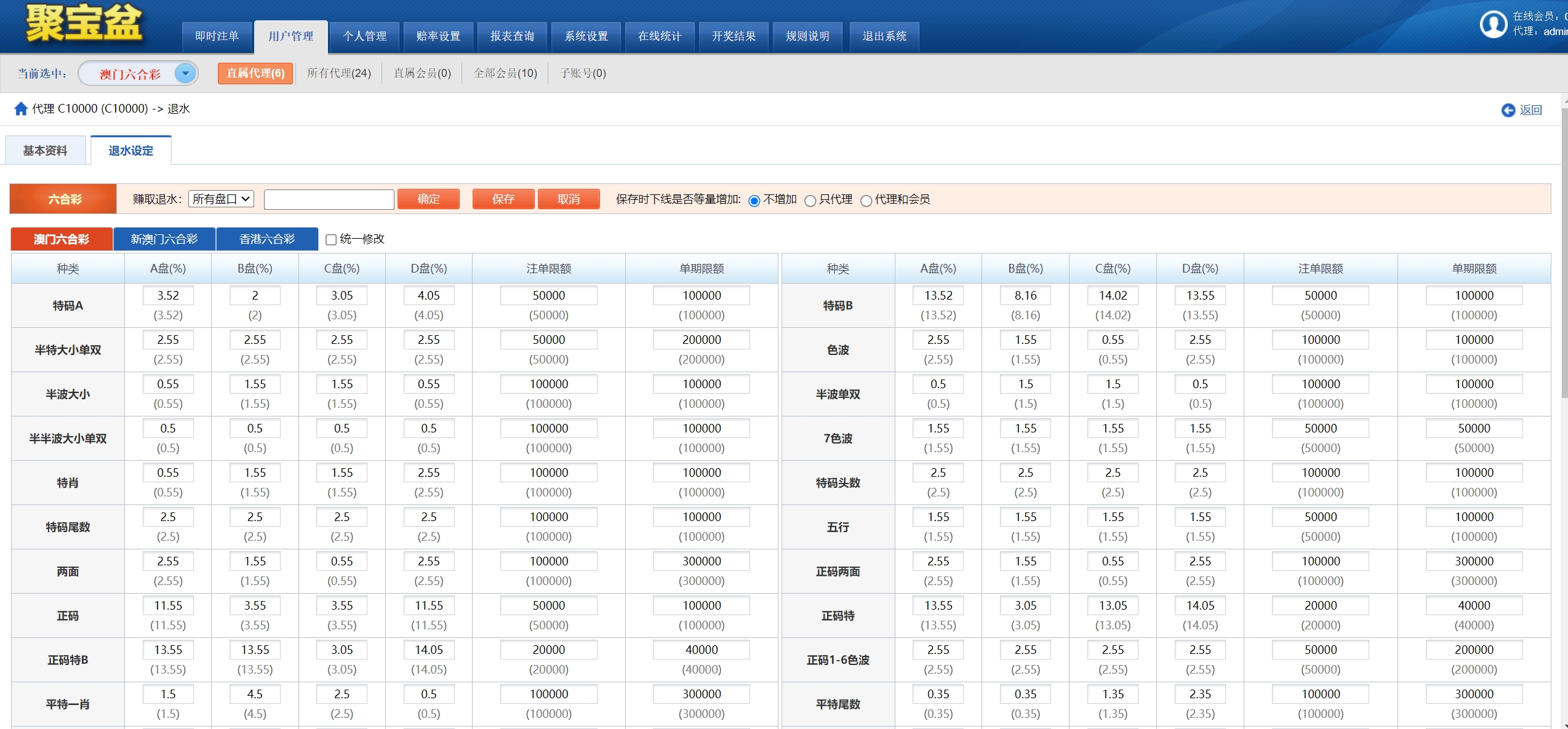This screenshot has width=1568, height=729.
Task: Open the 退水设定 tab
Action: point(130,151)
